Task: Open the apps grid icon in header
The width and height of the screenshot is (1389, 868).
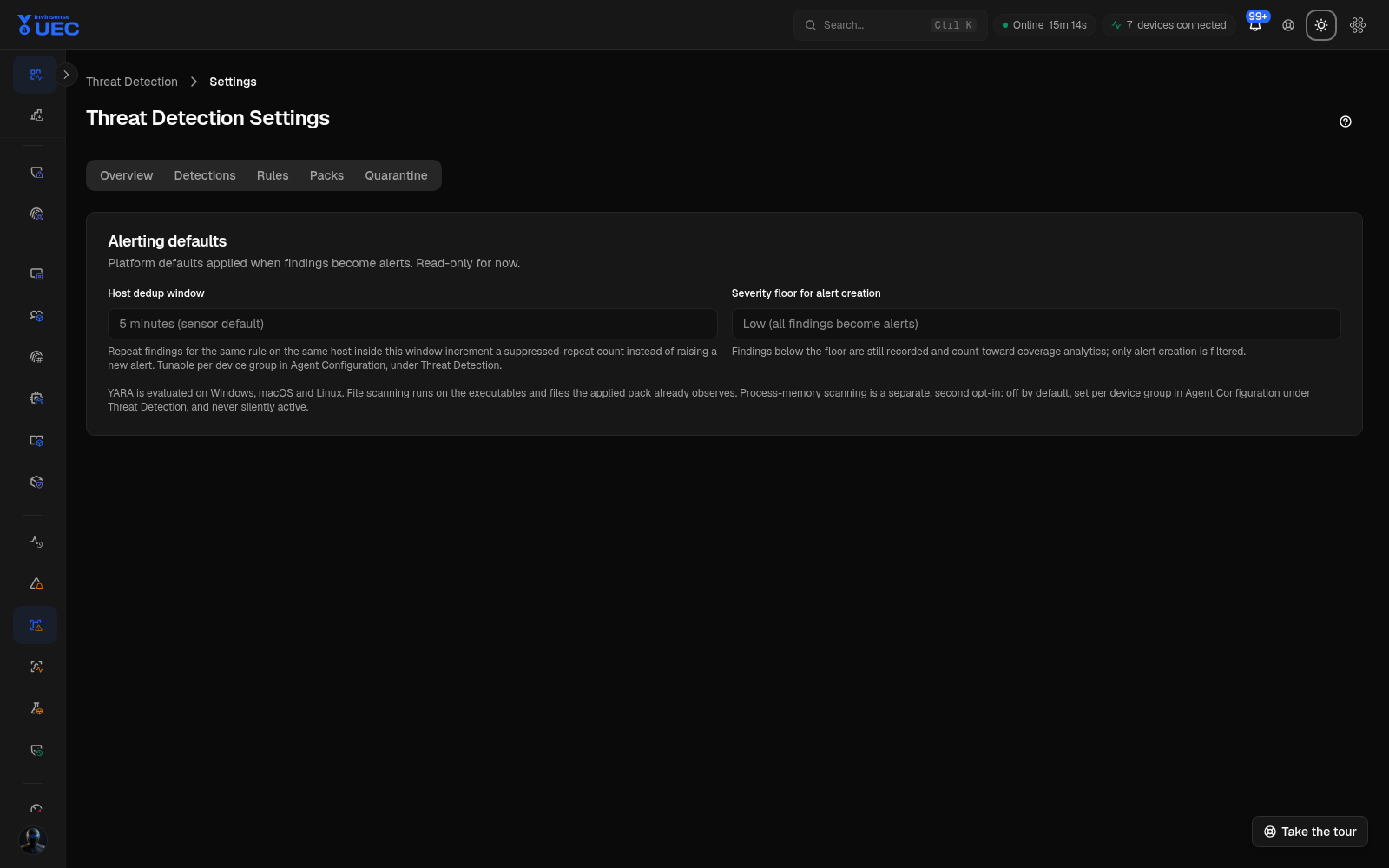Action: tap(1358, 25)
